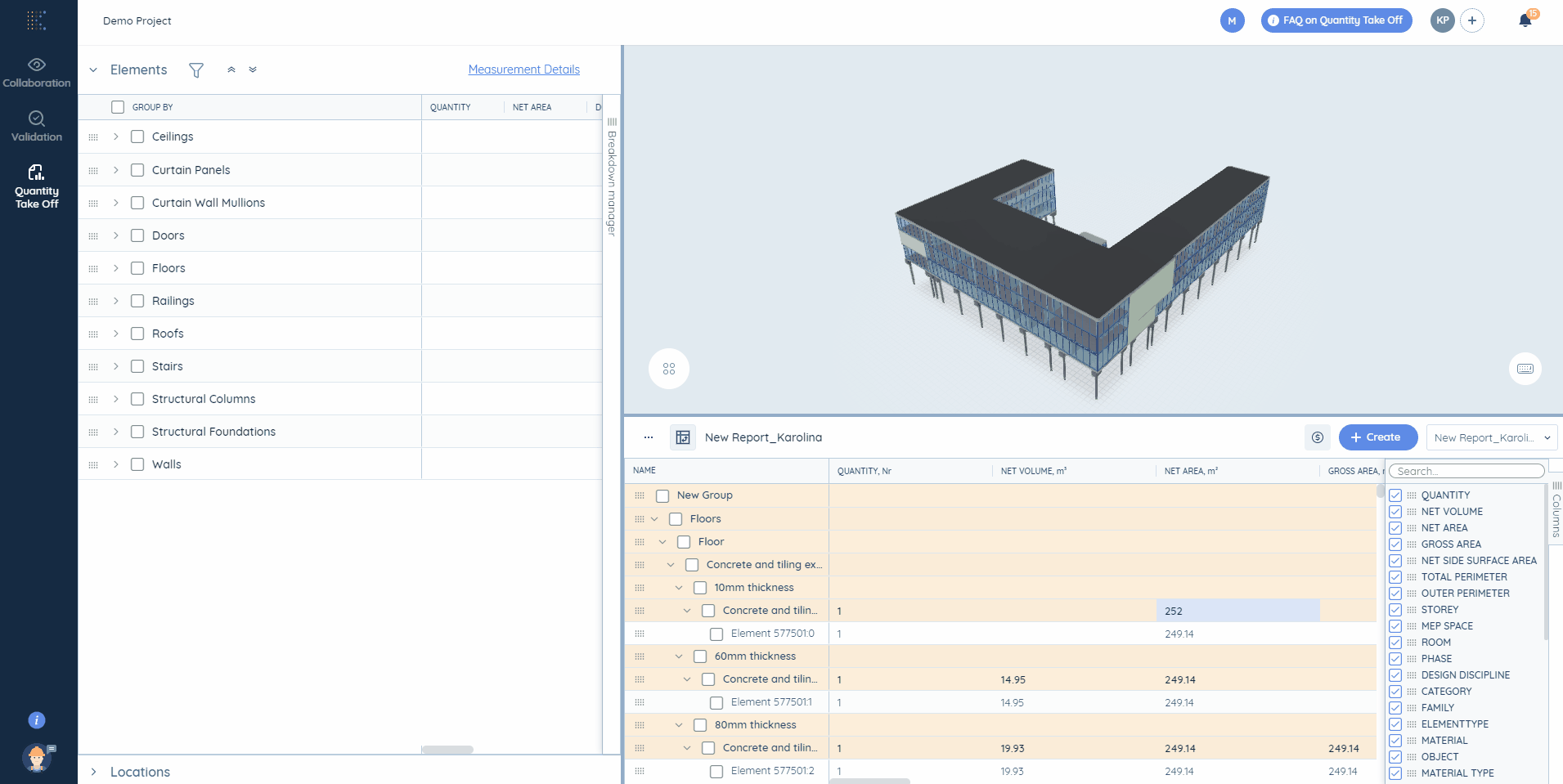Uncheck the TOTAL PERIMETER column checkbox
Image resolution: width=1563 pixels, height=784 pixels.
tap(1395, 577)
